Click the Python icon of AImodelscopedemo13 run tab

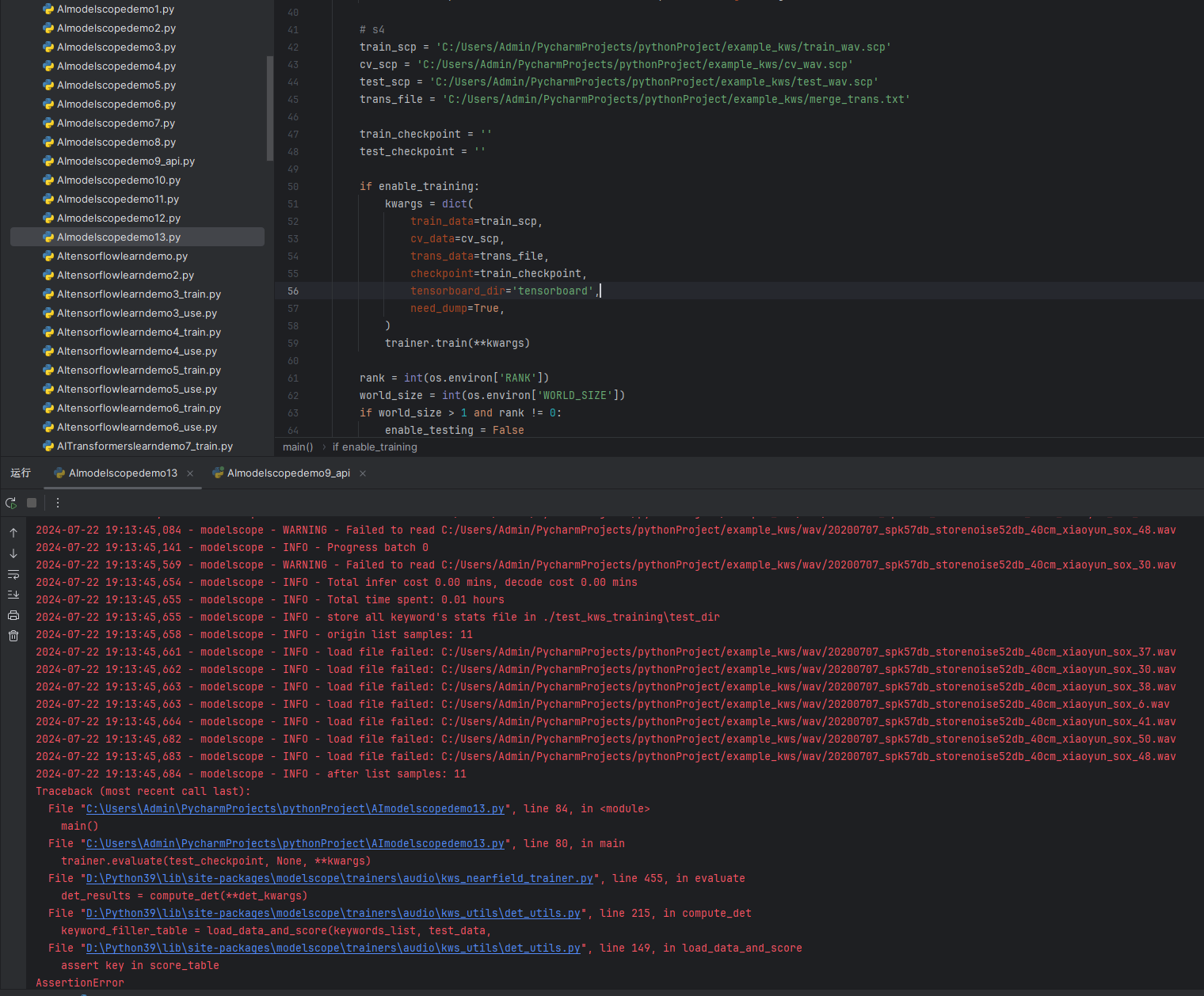[59, 473]
